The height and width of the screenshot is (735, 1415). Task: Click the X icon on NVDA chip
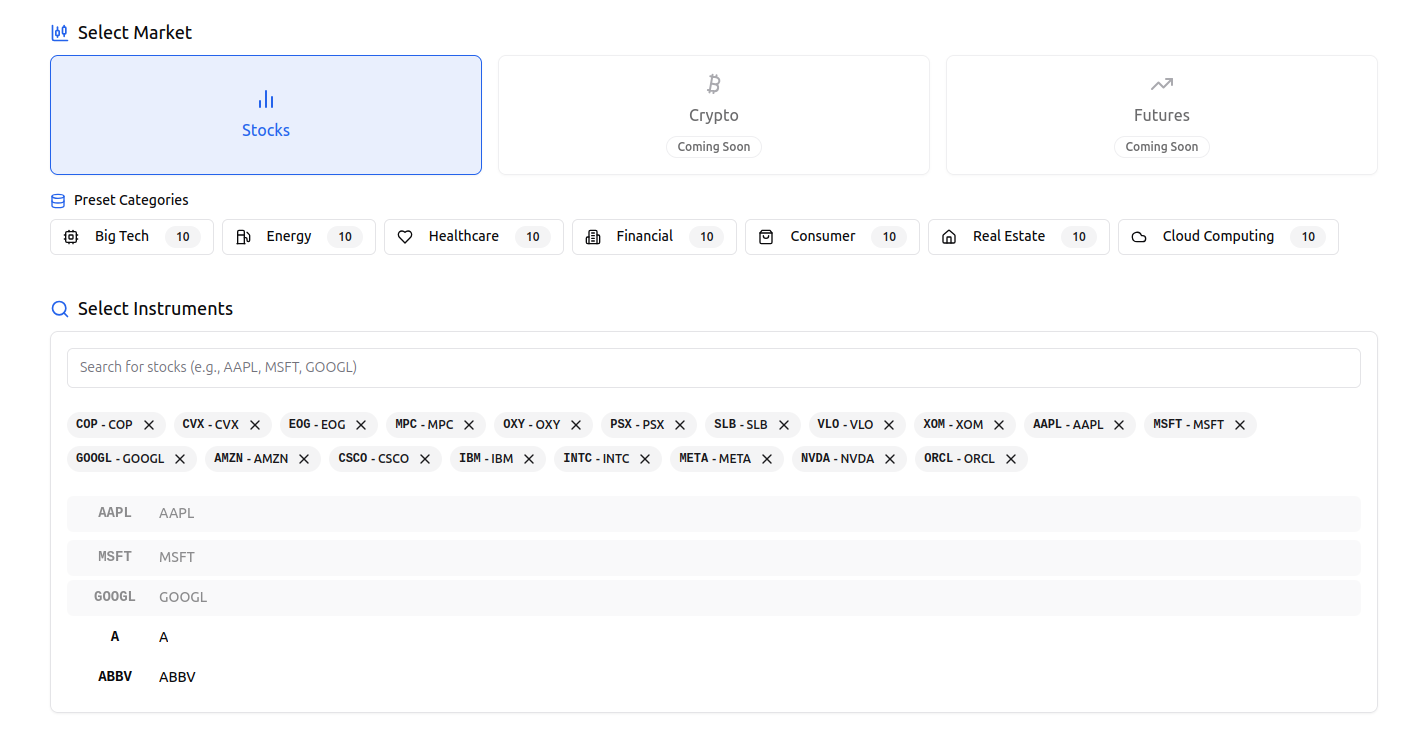[x=890, y=459]
